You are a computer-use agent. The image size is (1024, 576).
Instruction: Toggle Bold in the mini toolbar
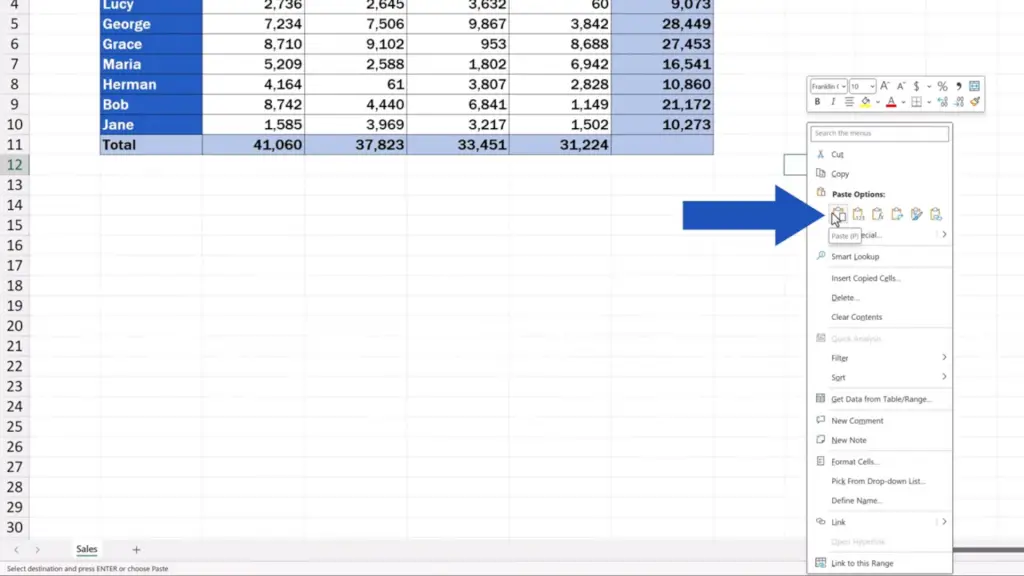point(817,102)
